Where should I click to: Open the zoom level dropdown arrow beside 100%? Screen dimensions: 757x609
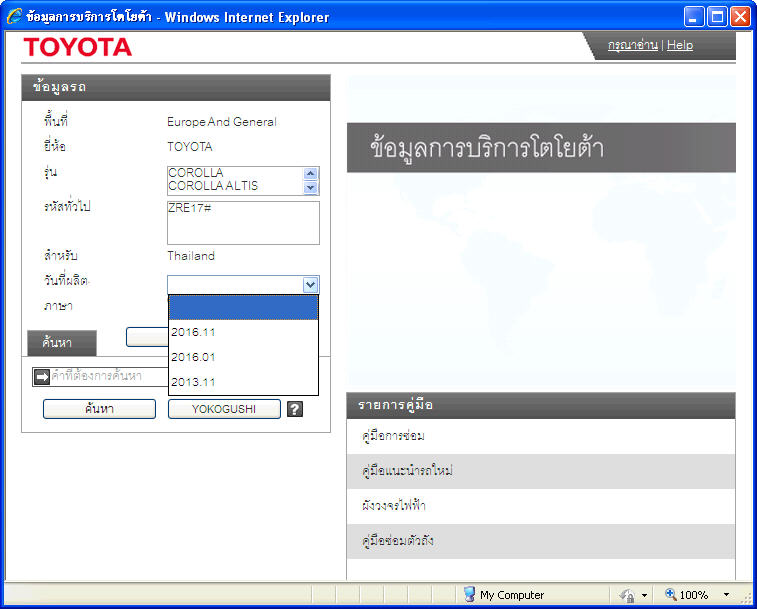pyautogui.click(x=726, y=595)
